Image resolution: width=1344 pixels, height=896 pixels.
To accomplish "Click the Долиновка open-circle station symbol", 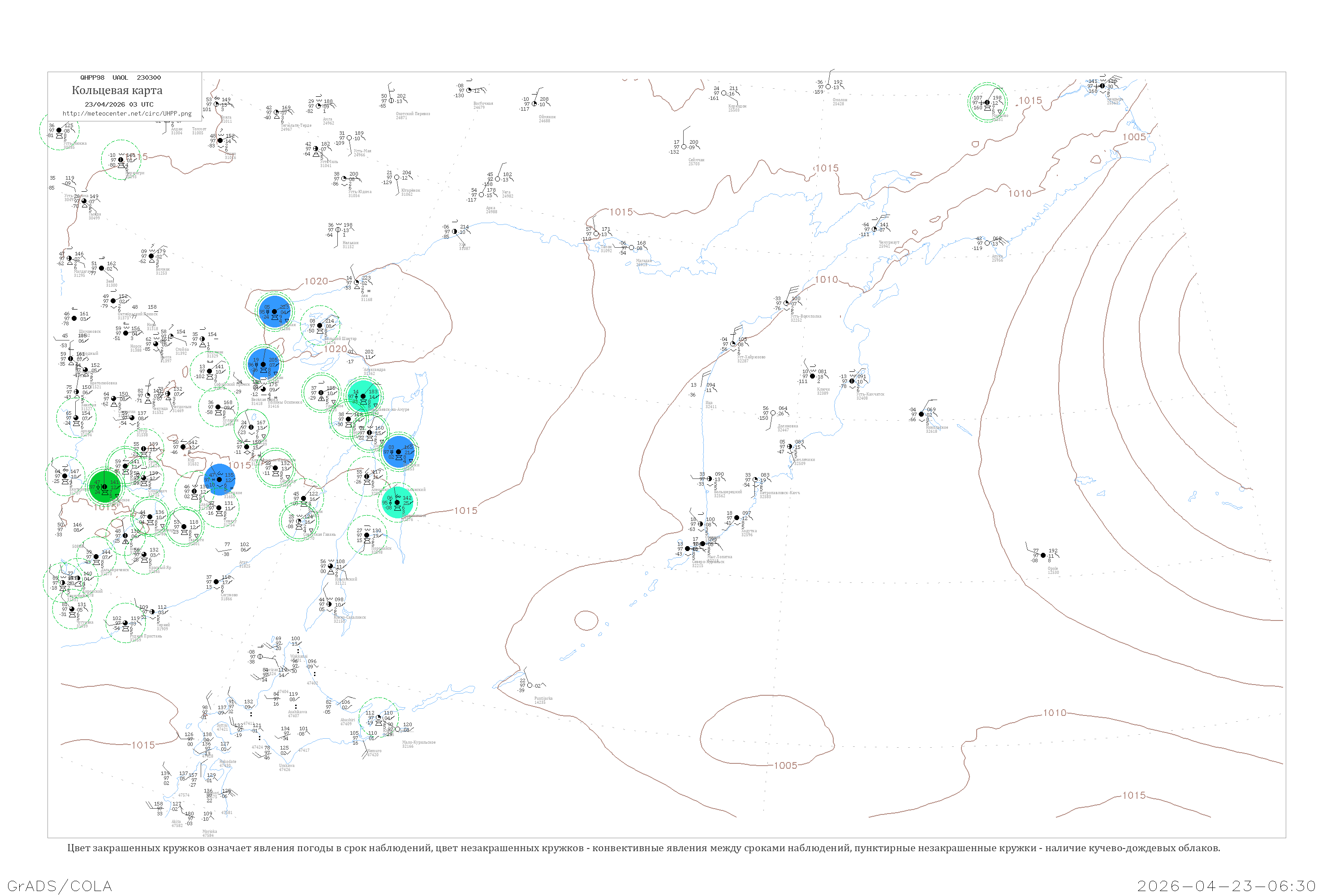I will (773, 413).
